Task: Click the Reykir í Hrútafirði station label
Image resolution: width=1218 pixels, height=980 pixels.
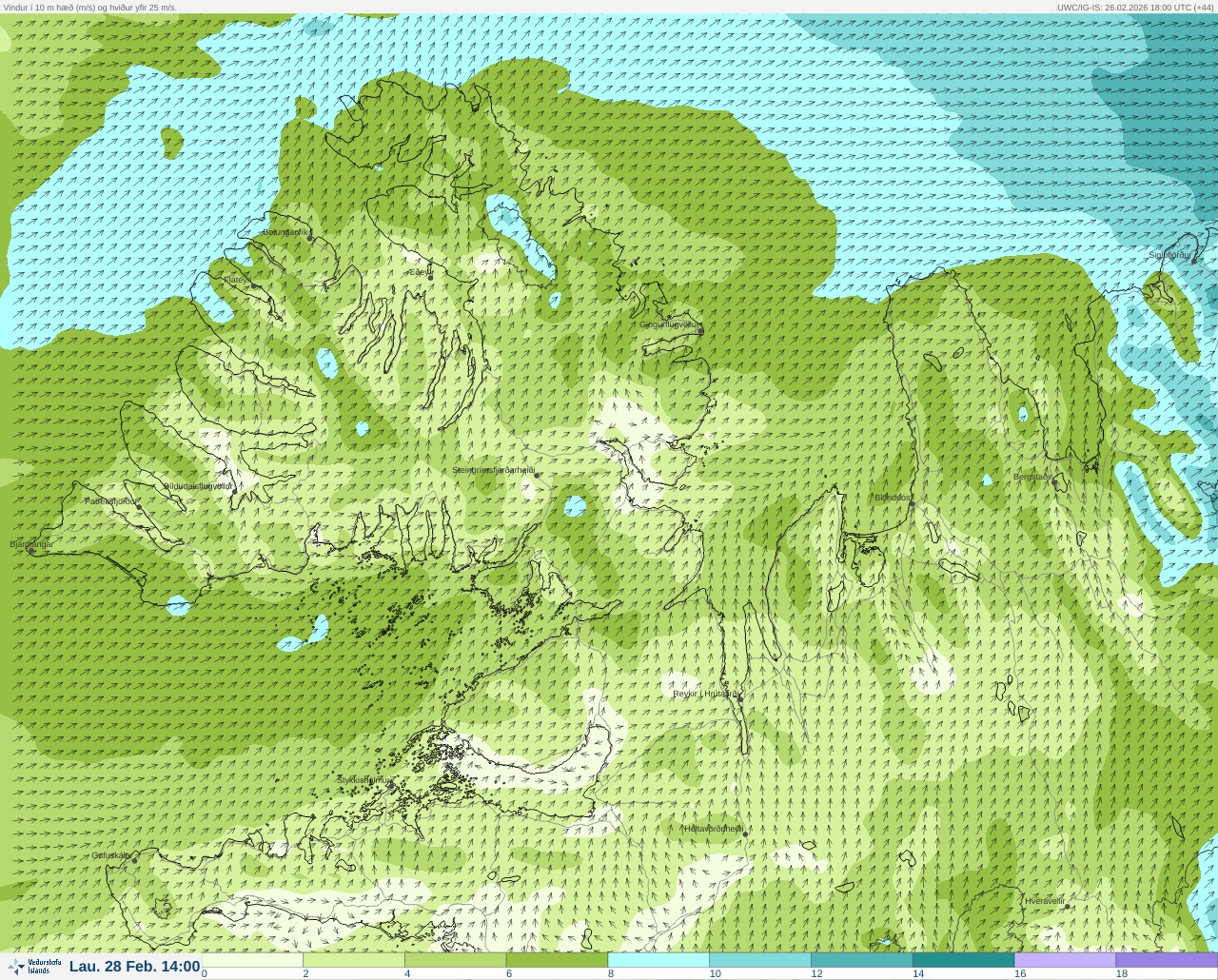Action: [x=705, y=694]
